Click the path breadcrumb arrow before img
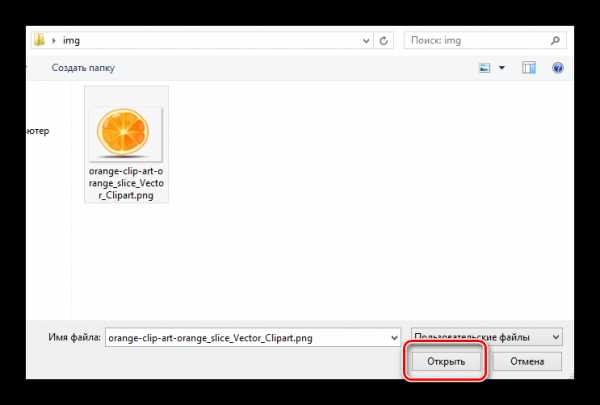This screenshot has width=600, height=405. tap(54, 40)
